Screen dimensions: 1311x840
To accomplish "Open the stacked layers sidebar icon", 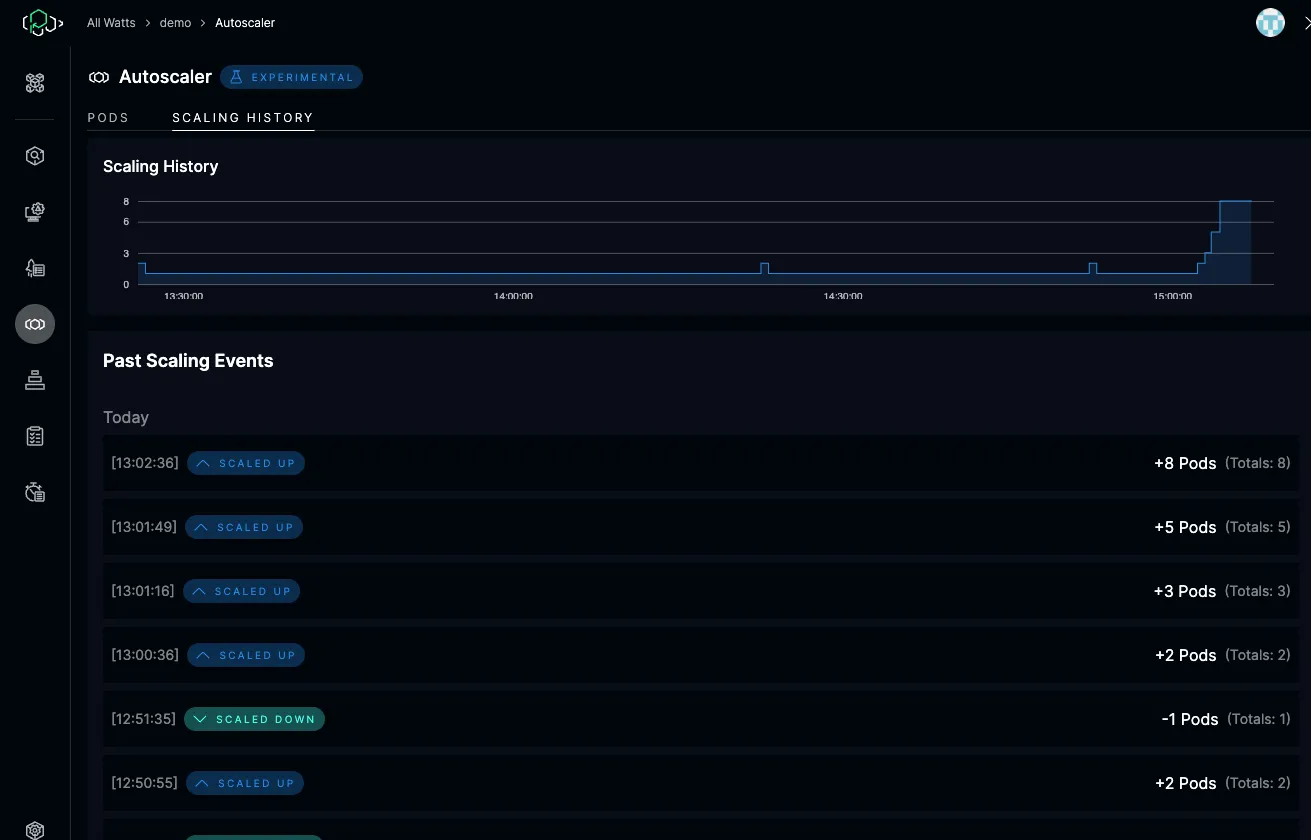I will coord(35,380).
